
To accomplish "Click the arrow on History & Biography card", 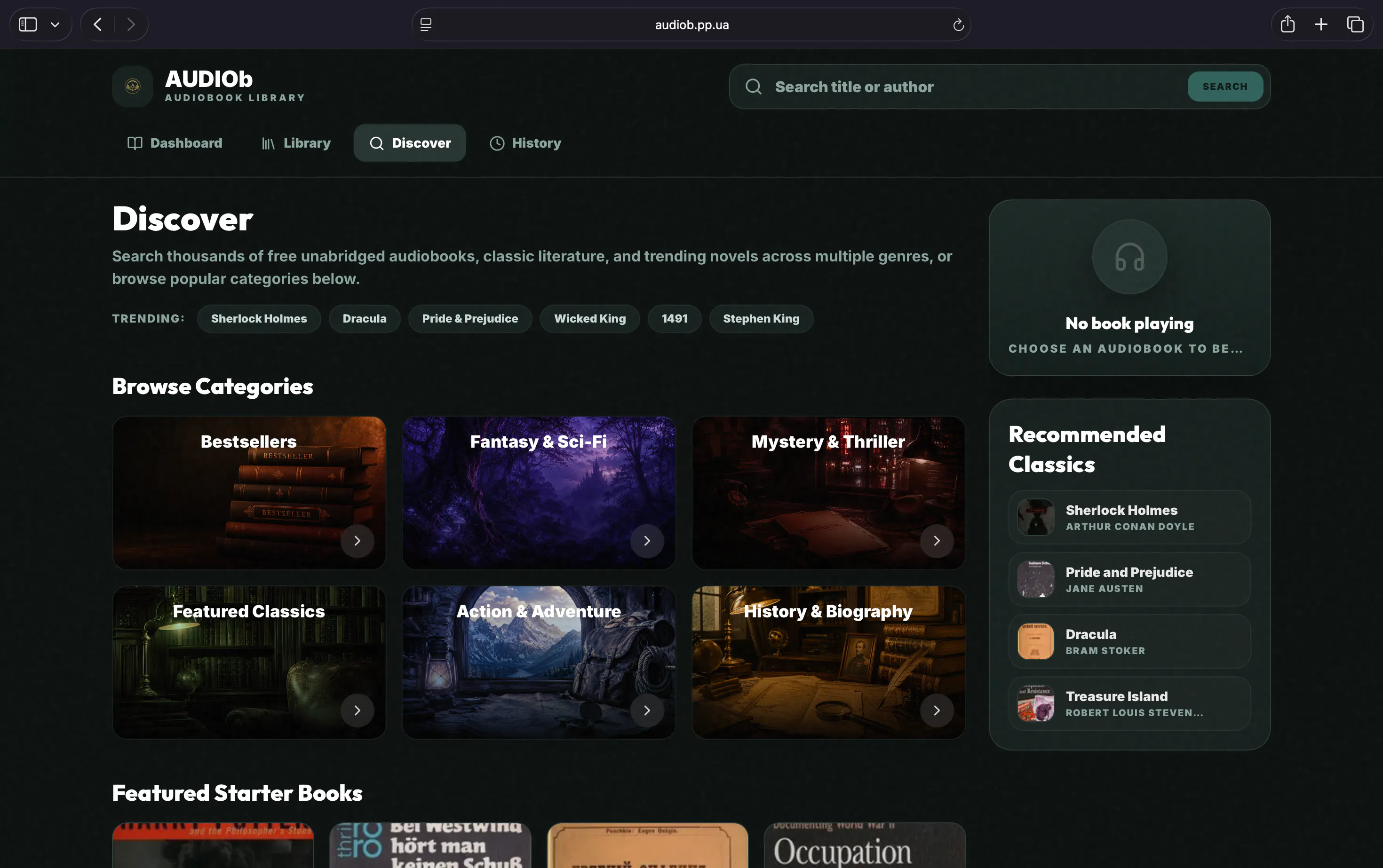I will (937, 710).
